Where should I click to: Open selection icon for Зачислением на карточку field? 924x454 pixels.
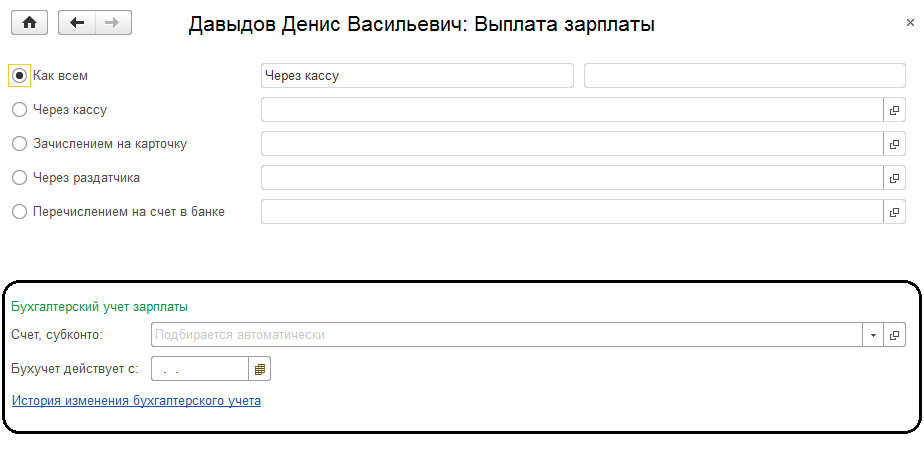tap(895, 144)
